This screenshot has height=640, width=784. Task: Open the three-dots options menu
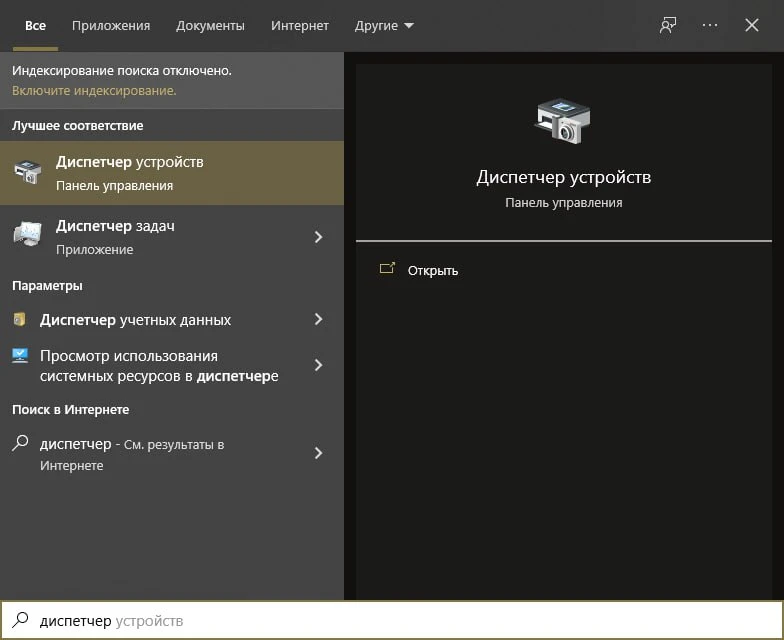click(710, 25)
